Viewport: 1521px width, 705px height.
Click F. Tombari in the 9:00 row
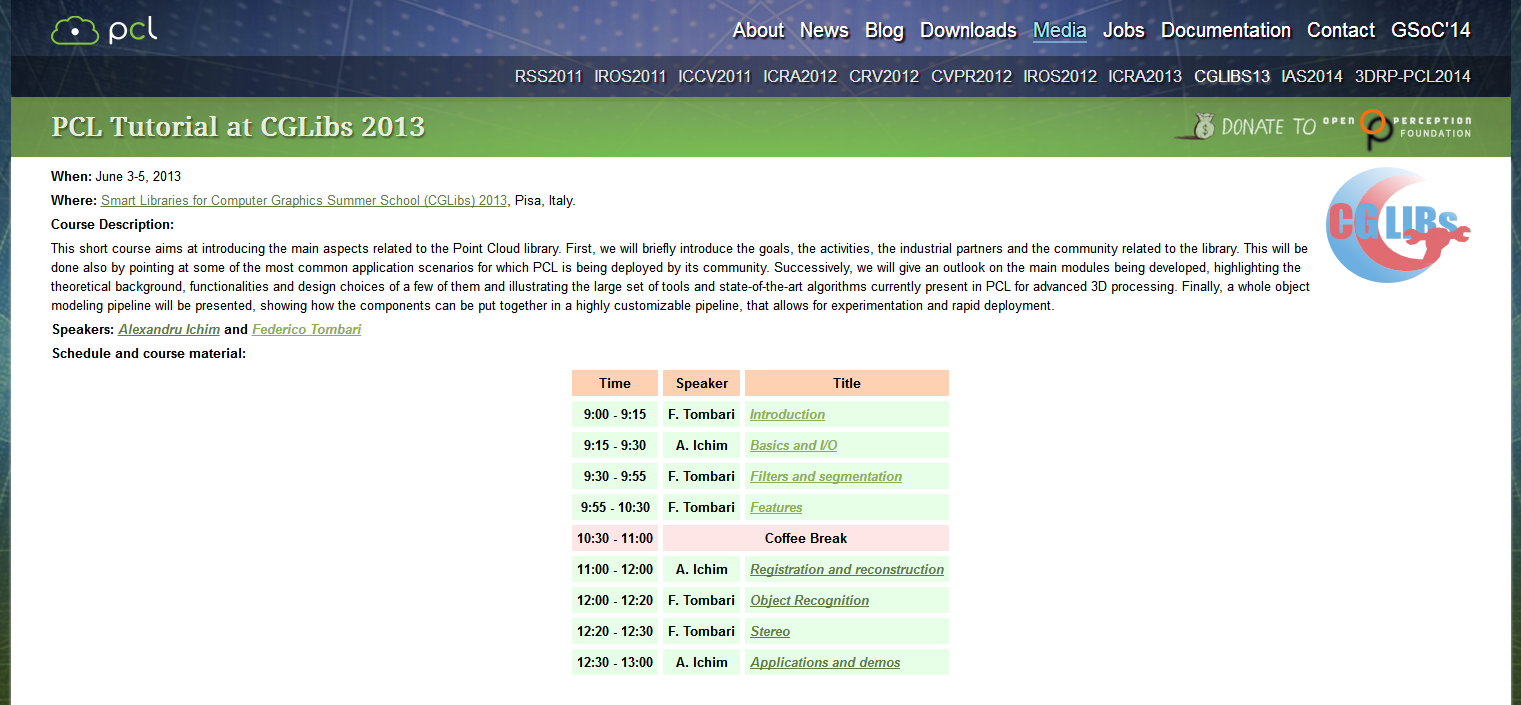[x=701, y=414]
